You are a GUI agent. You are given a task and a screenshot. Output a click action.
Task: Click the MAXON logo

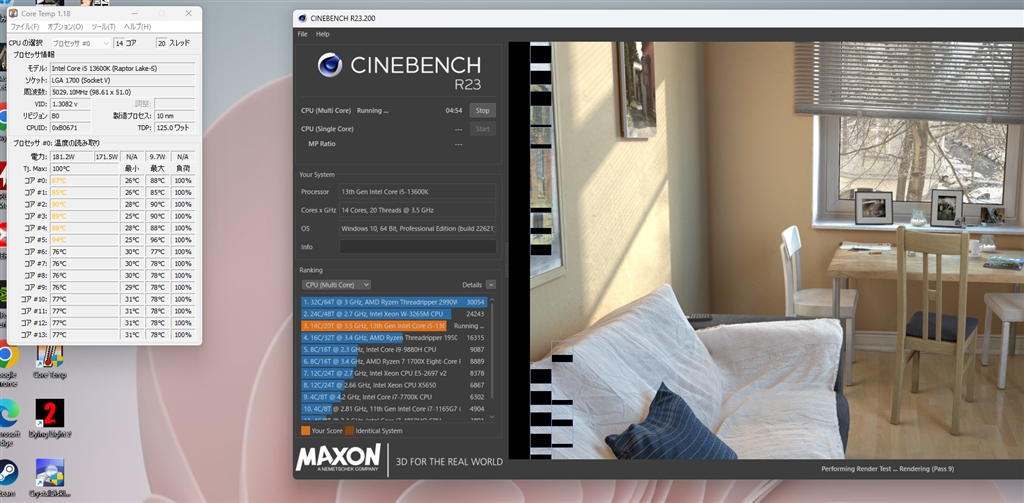click(338, 458)
